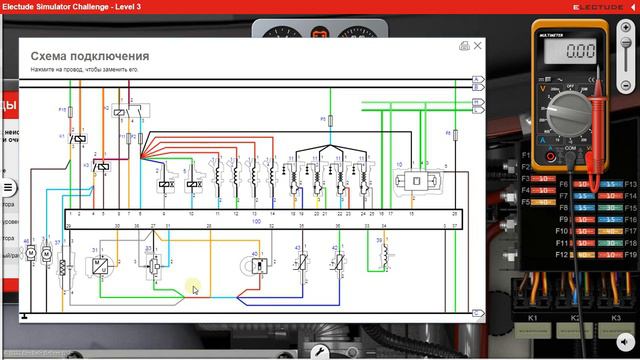Select green fuse F18 in fuse box
Screen dimensions: 640x360
point(610,243)
